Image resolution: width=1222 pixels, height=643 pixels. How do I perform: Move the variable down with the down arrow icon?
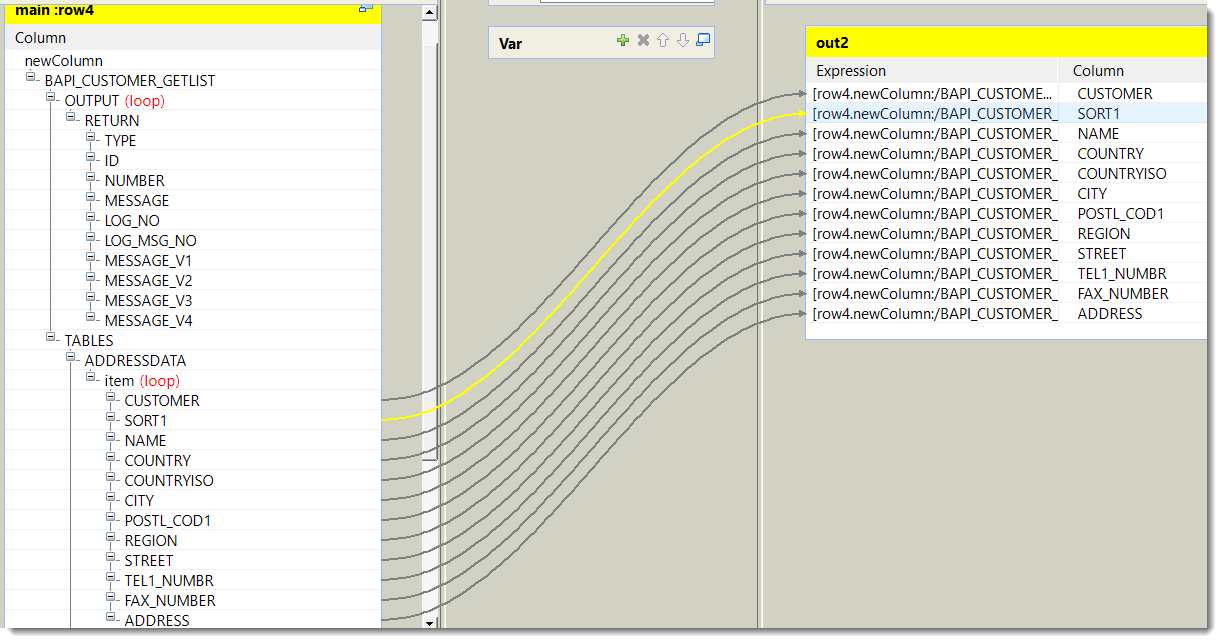pos(683,40)
